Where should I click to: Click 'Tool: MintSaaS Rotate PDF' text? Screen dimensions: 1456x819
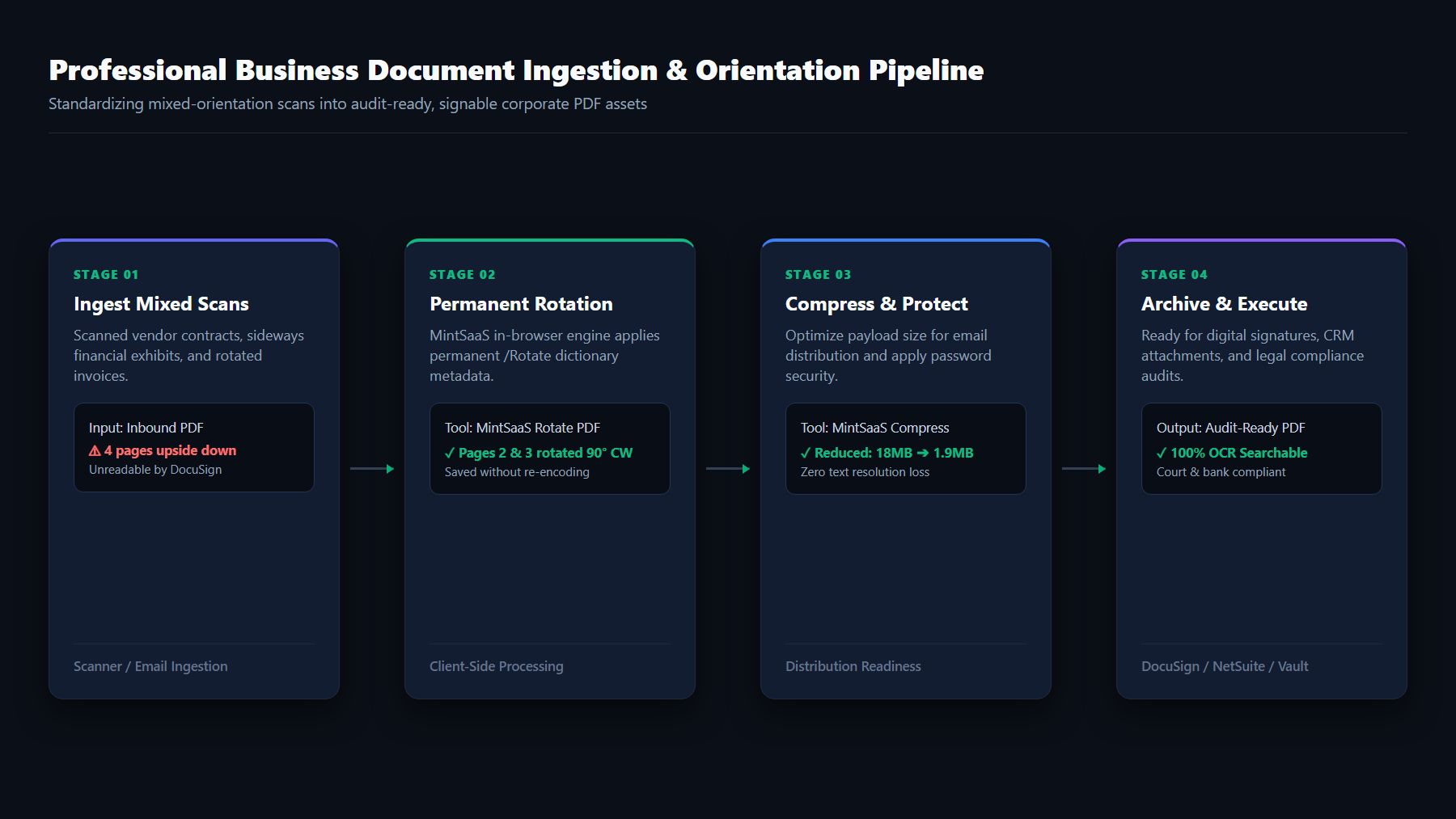(522, 428)
